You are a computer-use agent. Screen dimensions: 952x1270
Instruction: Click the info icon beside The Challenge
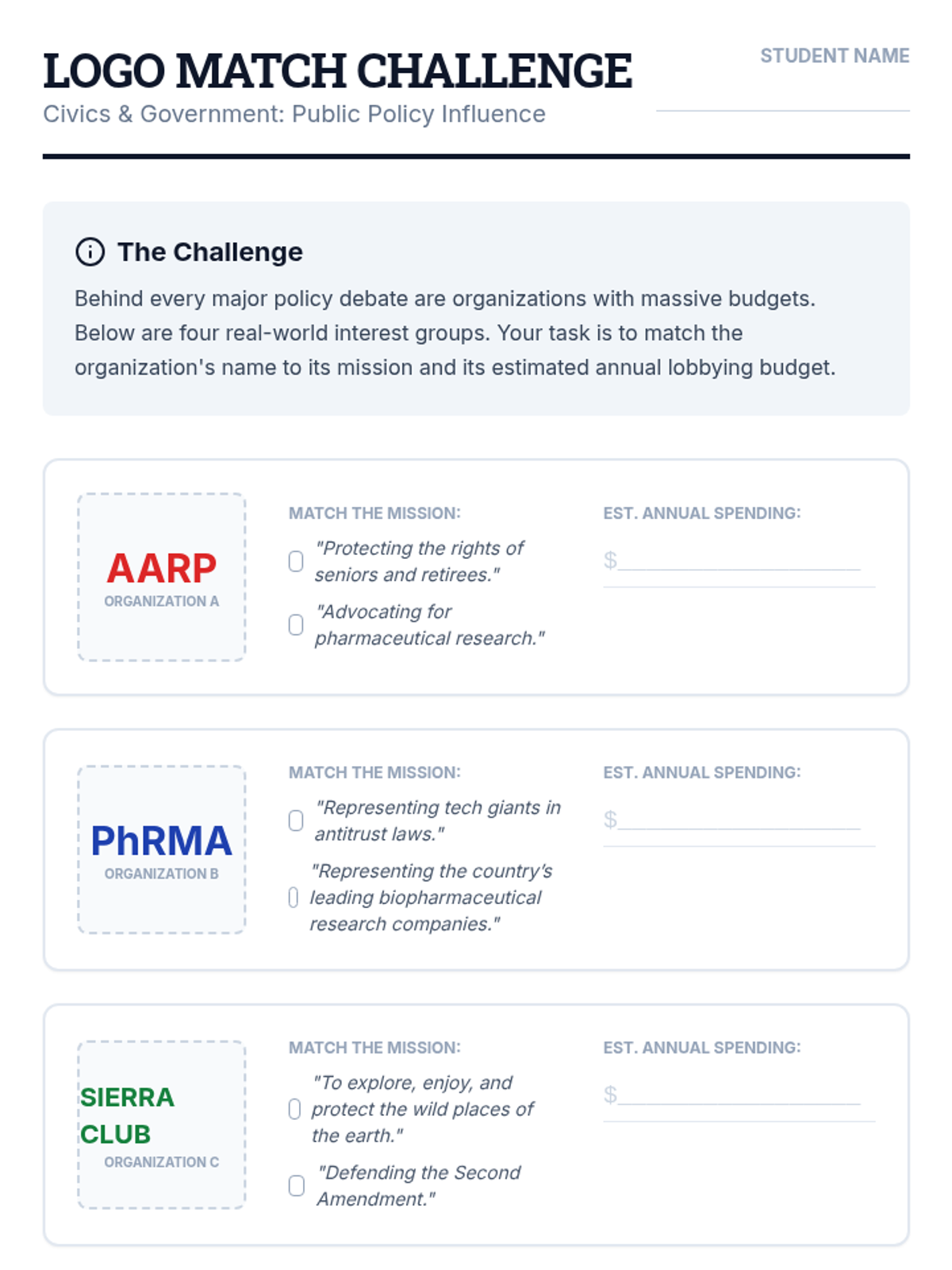click(x=90, y=252)
